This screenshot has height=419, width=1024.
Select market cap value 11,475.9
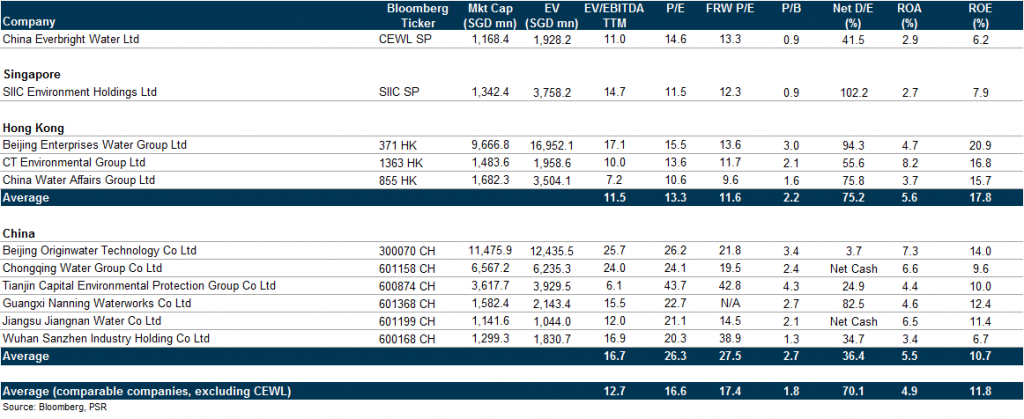click(x=490, y=251)
